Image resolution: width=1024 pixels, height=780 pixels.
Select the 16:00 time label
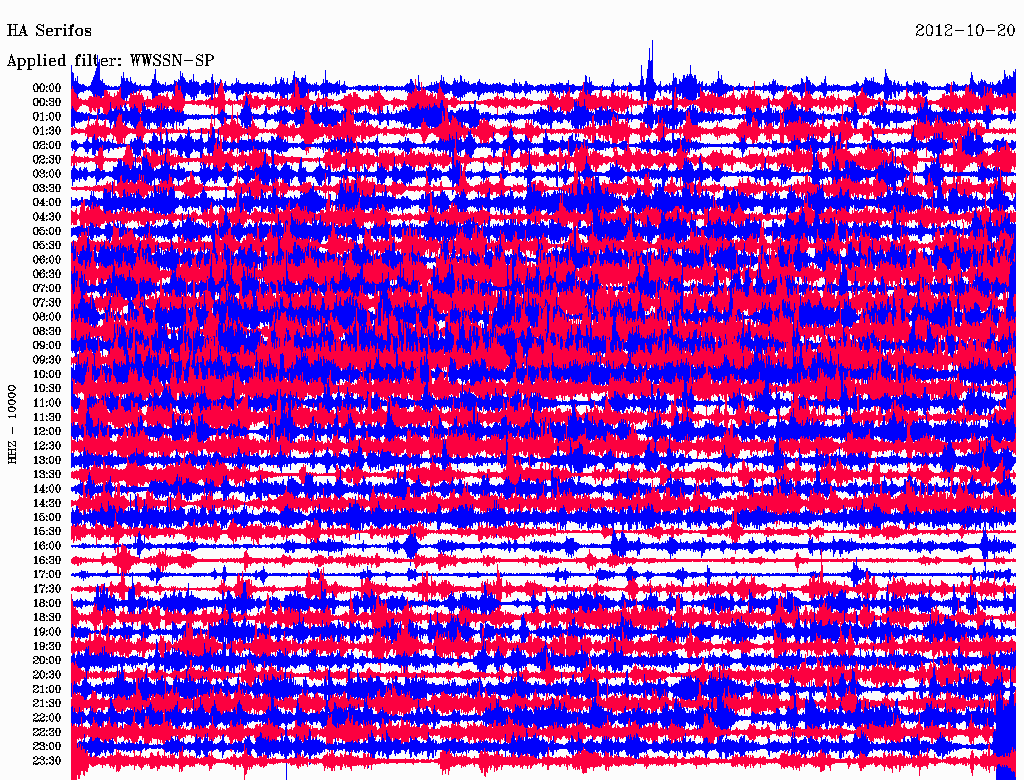pos(47,546)
